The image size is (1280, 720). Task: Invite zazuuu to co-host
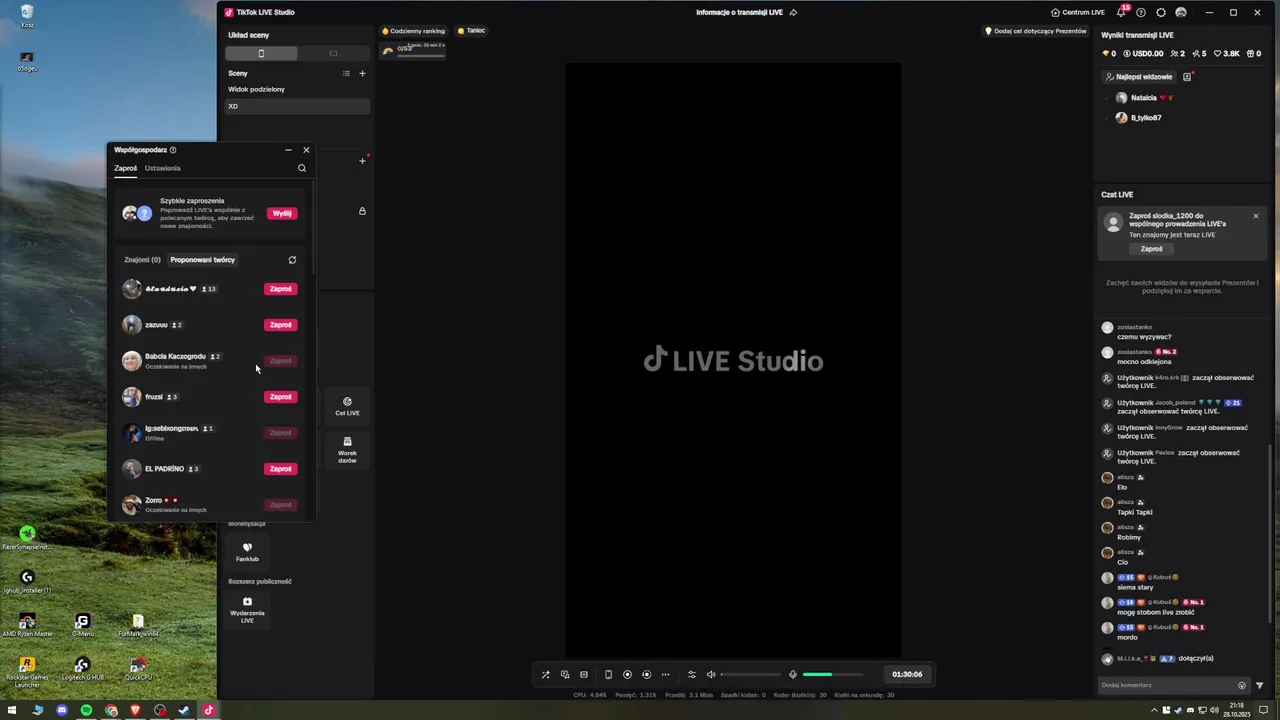pos(280,325)
